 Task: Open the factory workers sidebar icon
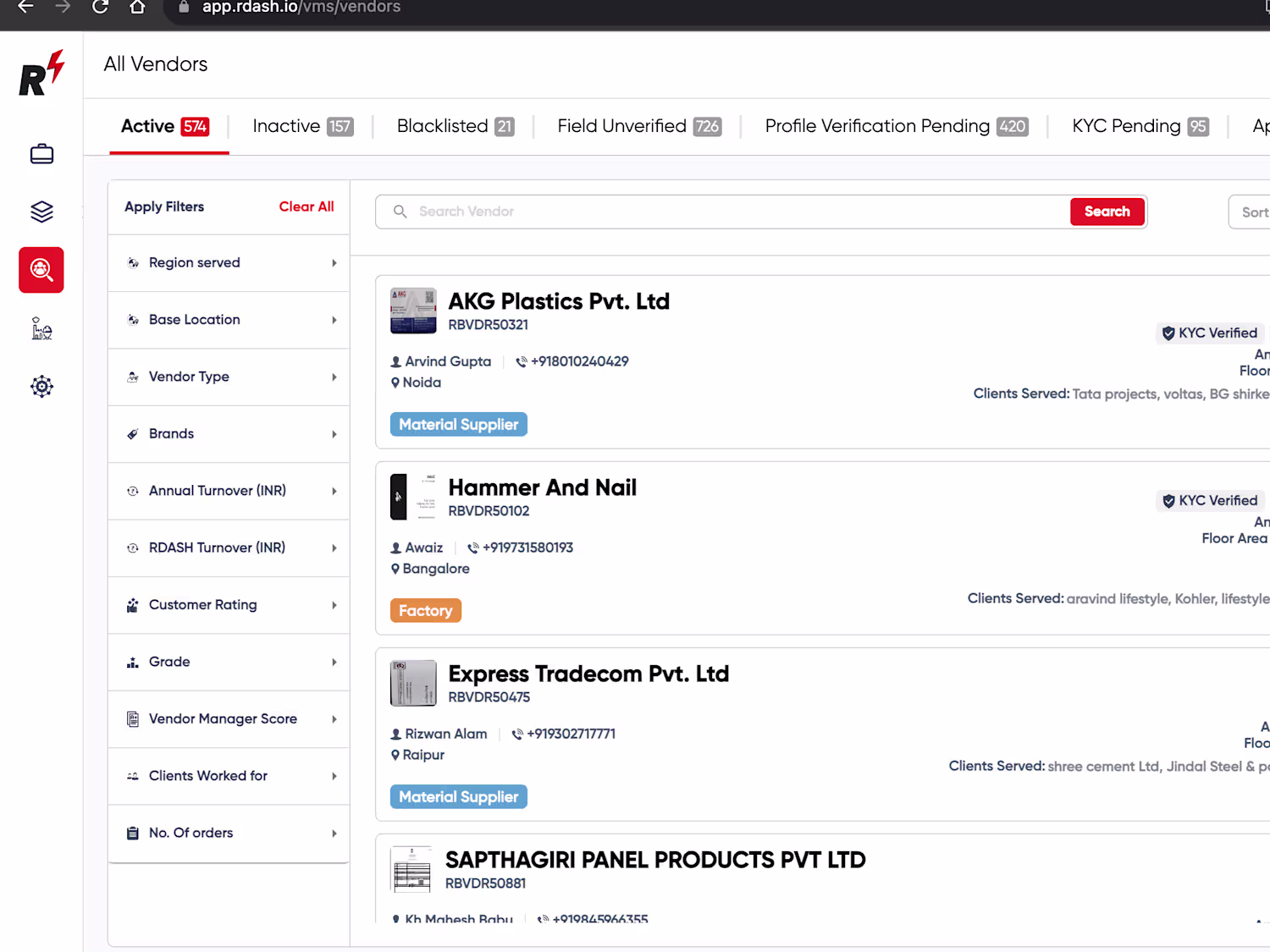[x=41, y=328]
